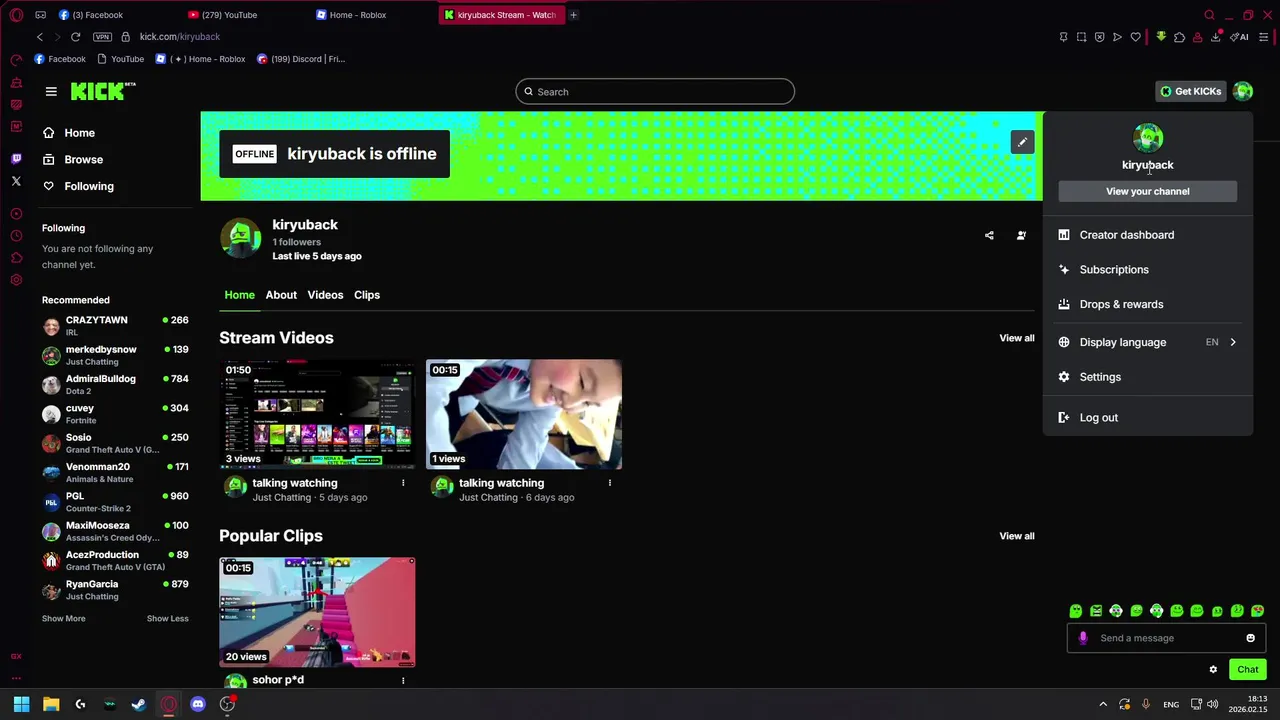This screenshot has height=720, width=1280.
Task: Open the emoji picker in chat
Action: [x=1250, y=638]
